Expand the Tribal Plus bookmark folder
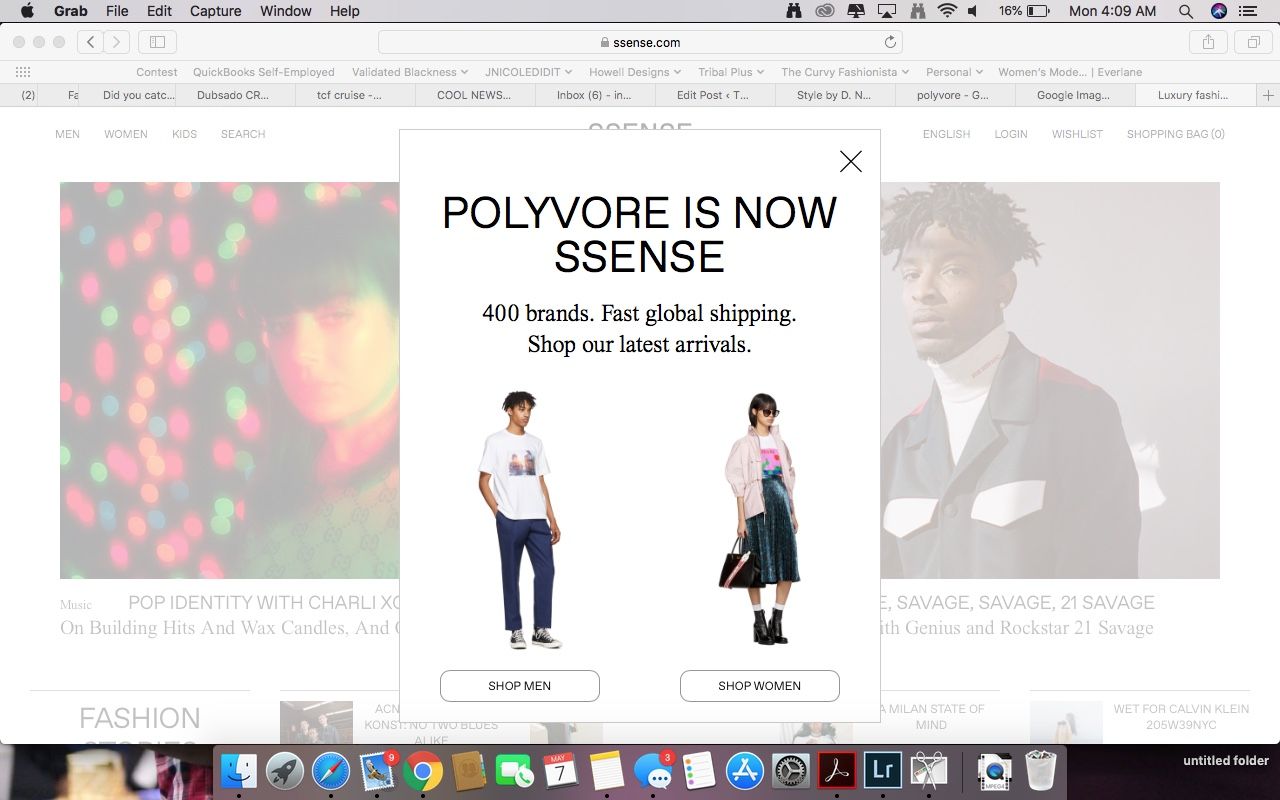 pos(731,72)
